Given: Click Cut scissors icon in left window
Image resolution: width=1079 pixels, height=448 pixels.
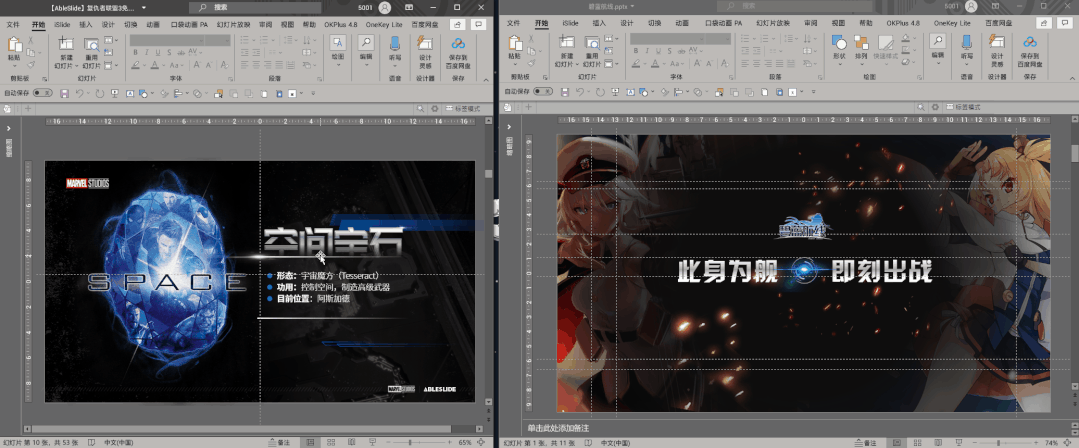Looking at the screenshot, I should [x=30, y=41].
